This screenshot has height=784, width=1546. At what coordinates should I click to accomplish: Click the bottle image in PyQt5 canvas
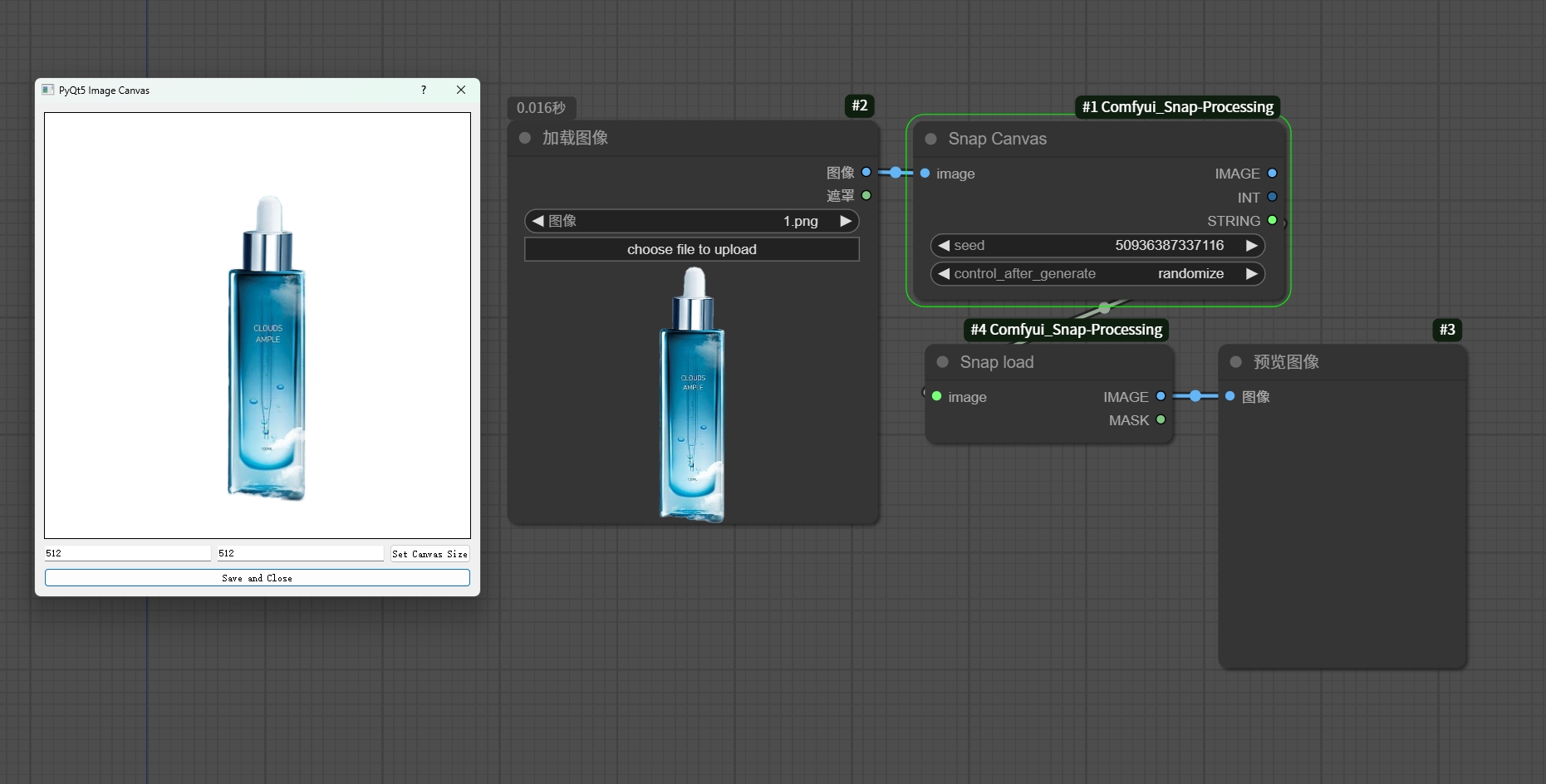pos(267,348)
